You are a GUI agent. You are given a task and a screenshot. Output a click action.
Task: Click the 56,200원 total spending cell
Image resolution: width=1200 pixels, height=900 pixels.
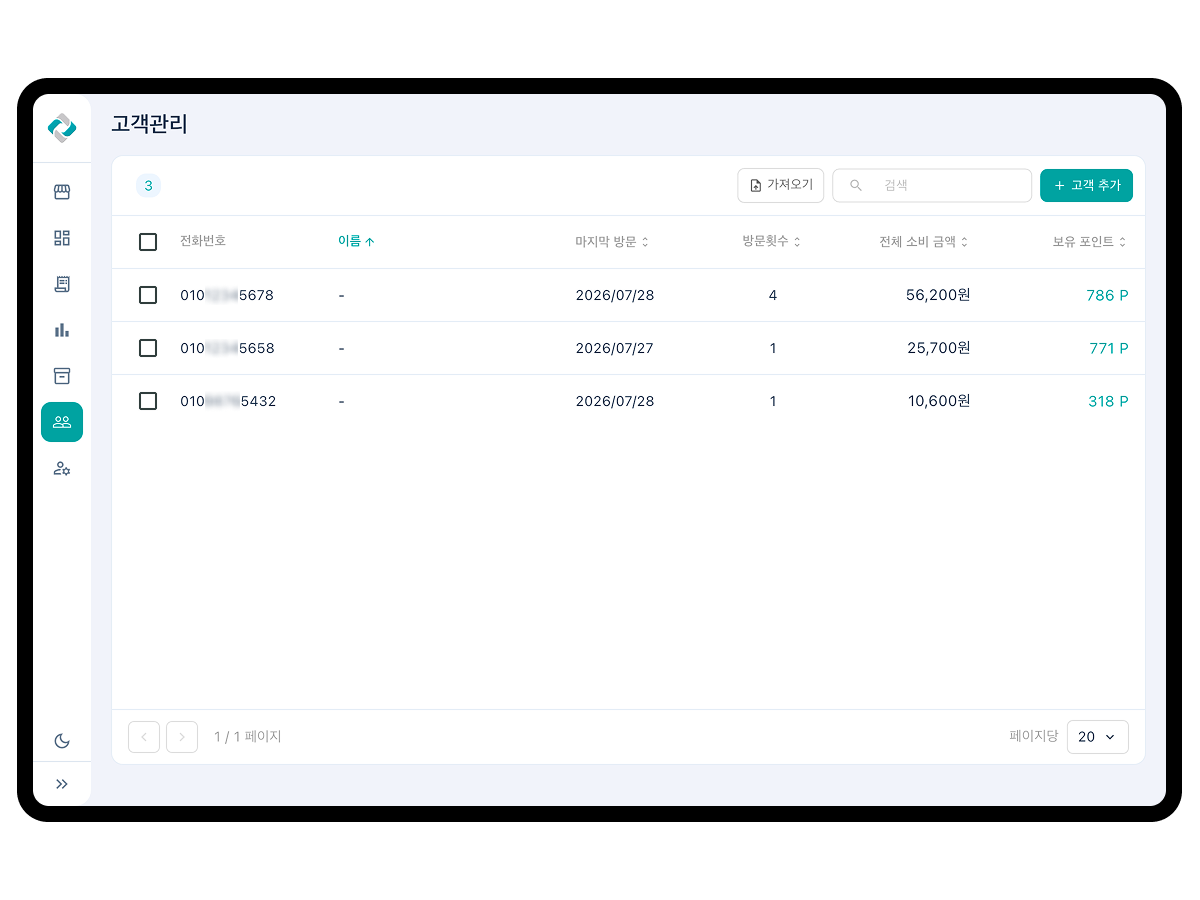point(938,295)
